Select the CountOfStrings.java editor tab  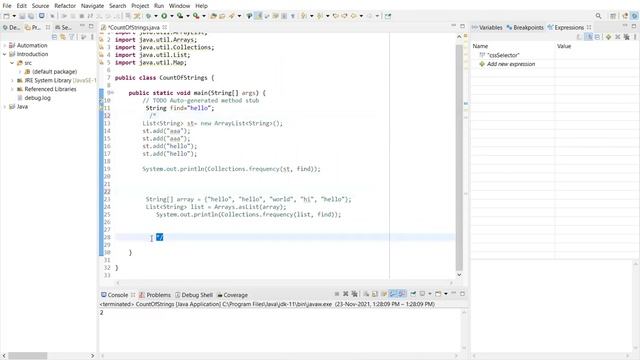point(134,27)
